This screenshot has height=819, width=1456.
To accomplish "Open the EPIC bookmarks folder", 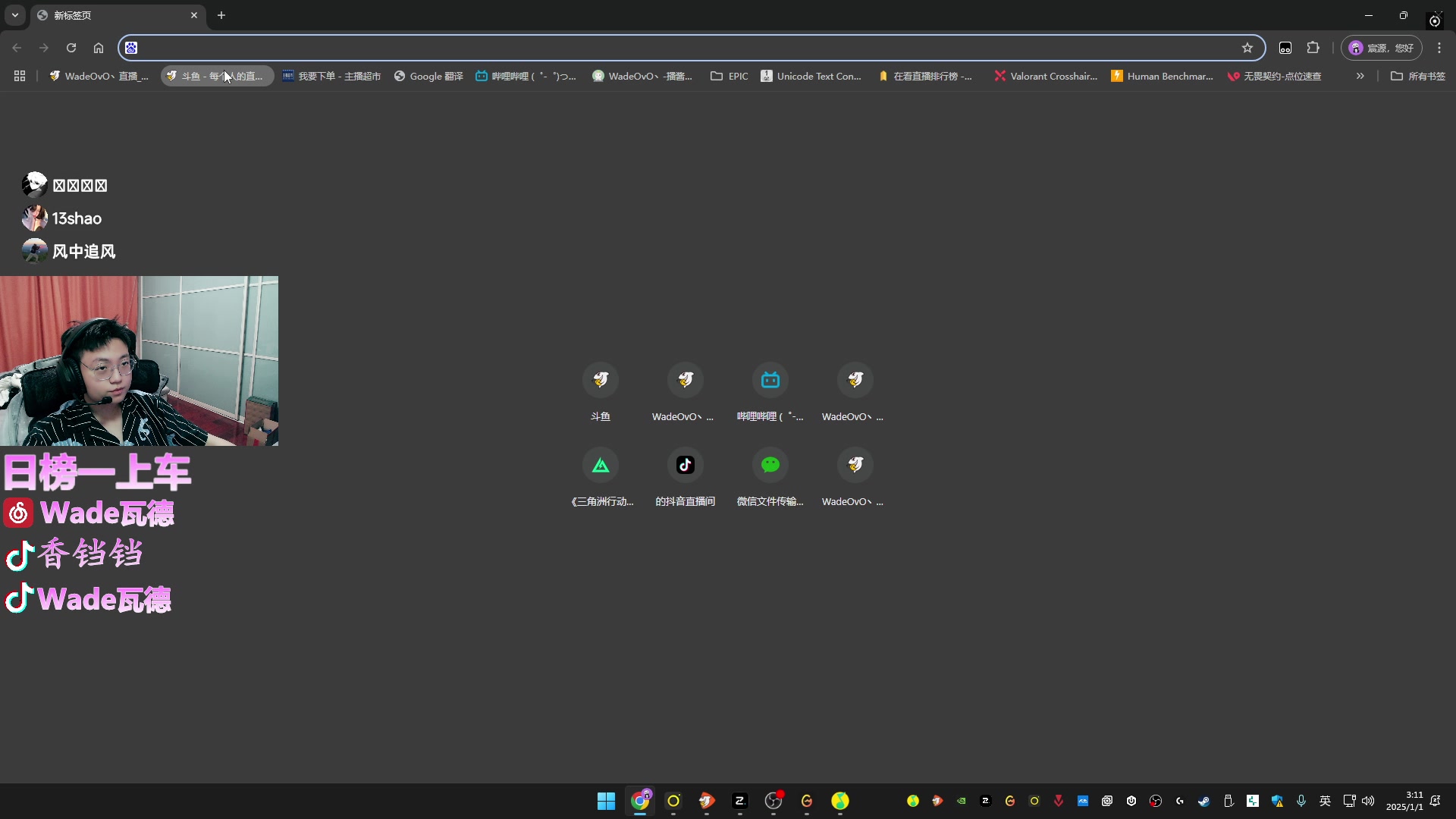I will click(x=729, y=76).
